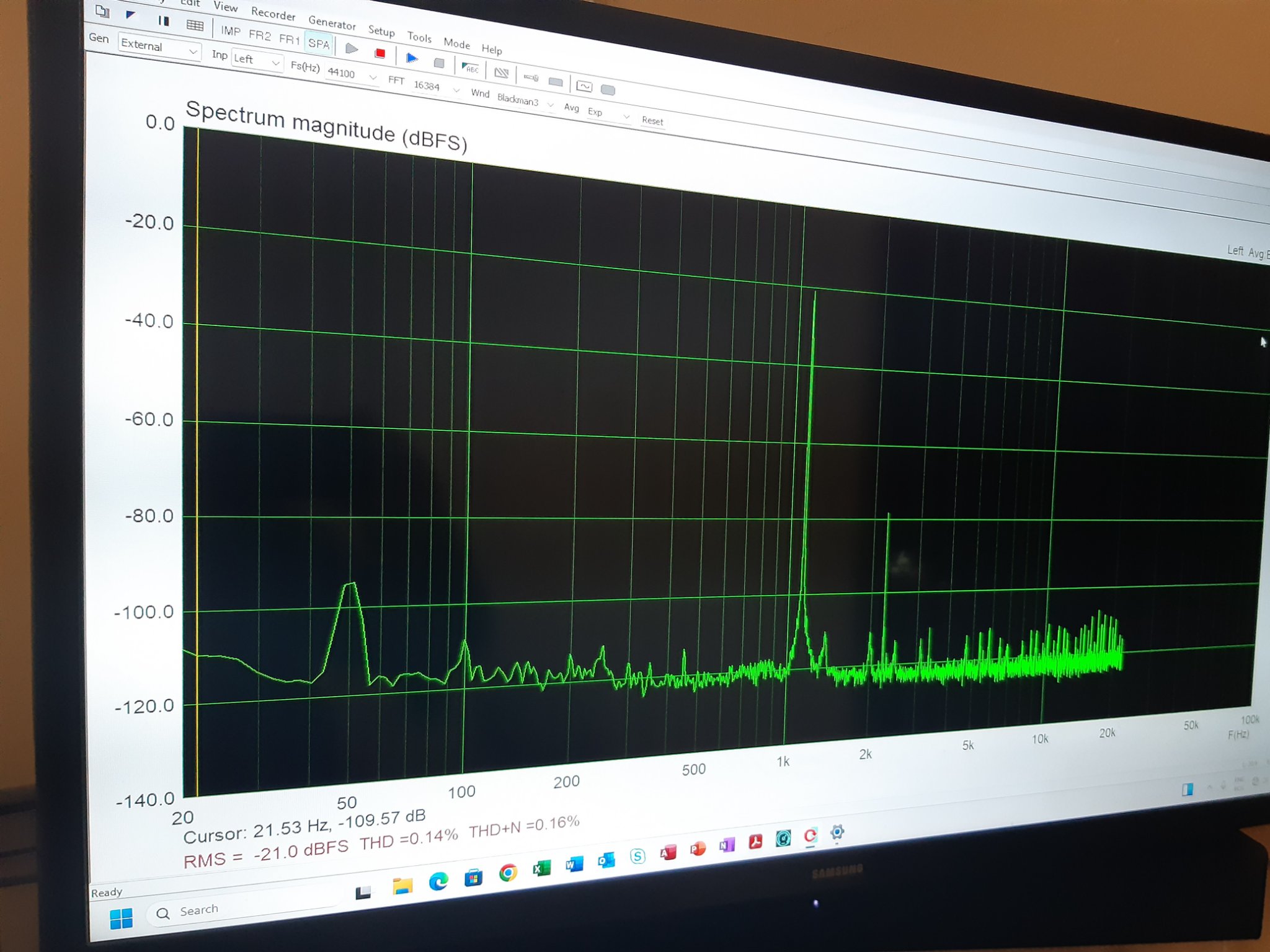The image size is (1270, 952).
Task: Open the Settings gear taskbar icon
Action: click(x=837, y=832)
